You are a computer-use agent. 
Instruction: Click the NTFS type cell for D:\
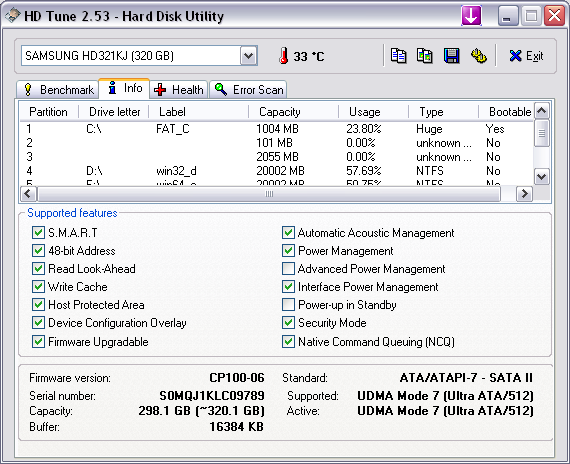[x=430, y=171]
